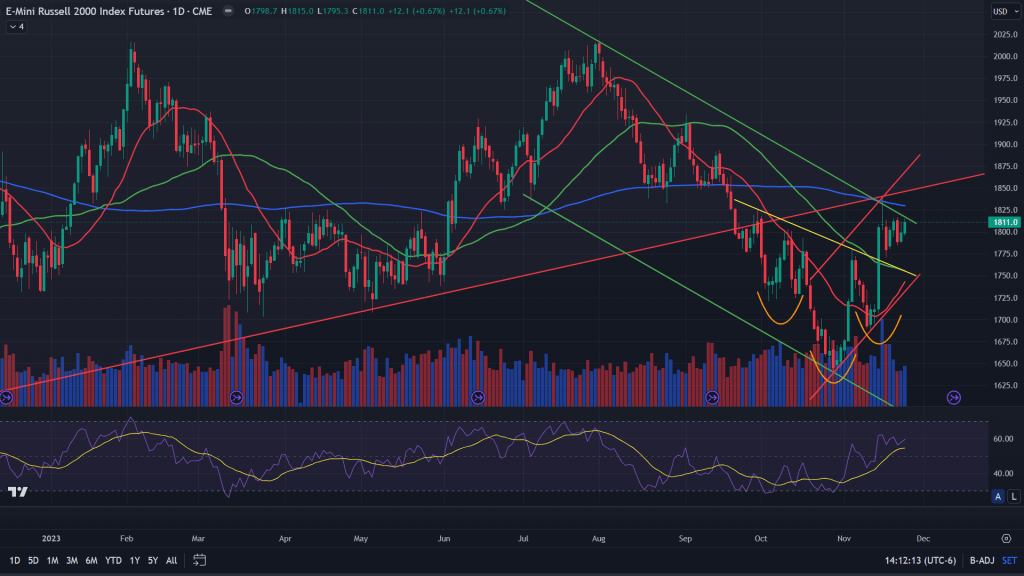Click the rollover marker near June
1024x576 pixels.
pos(478,397)
